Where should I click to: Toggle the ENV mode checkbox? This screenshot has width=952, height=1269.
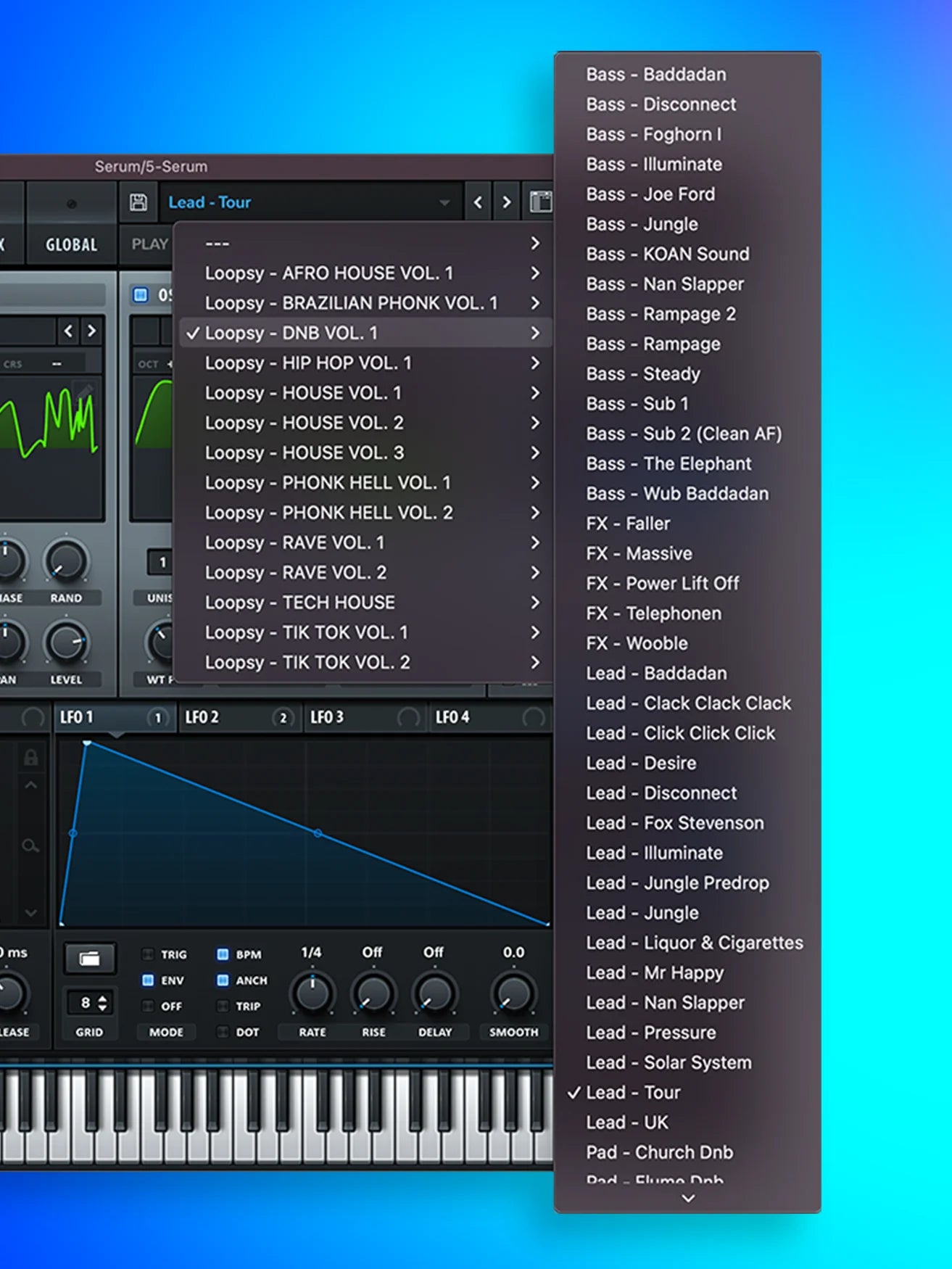tap(148, 980)
